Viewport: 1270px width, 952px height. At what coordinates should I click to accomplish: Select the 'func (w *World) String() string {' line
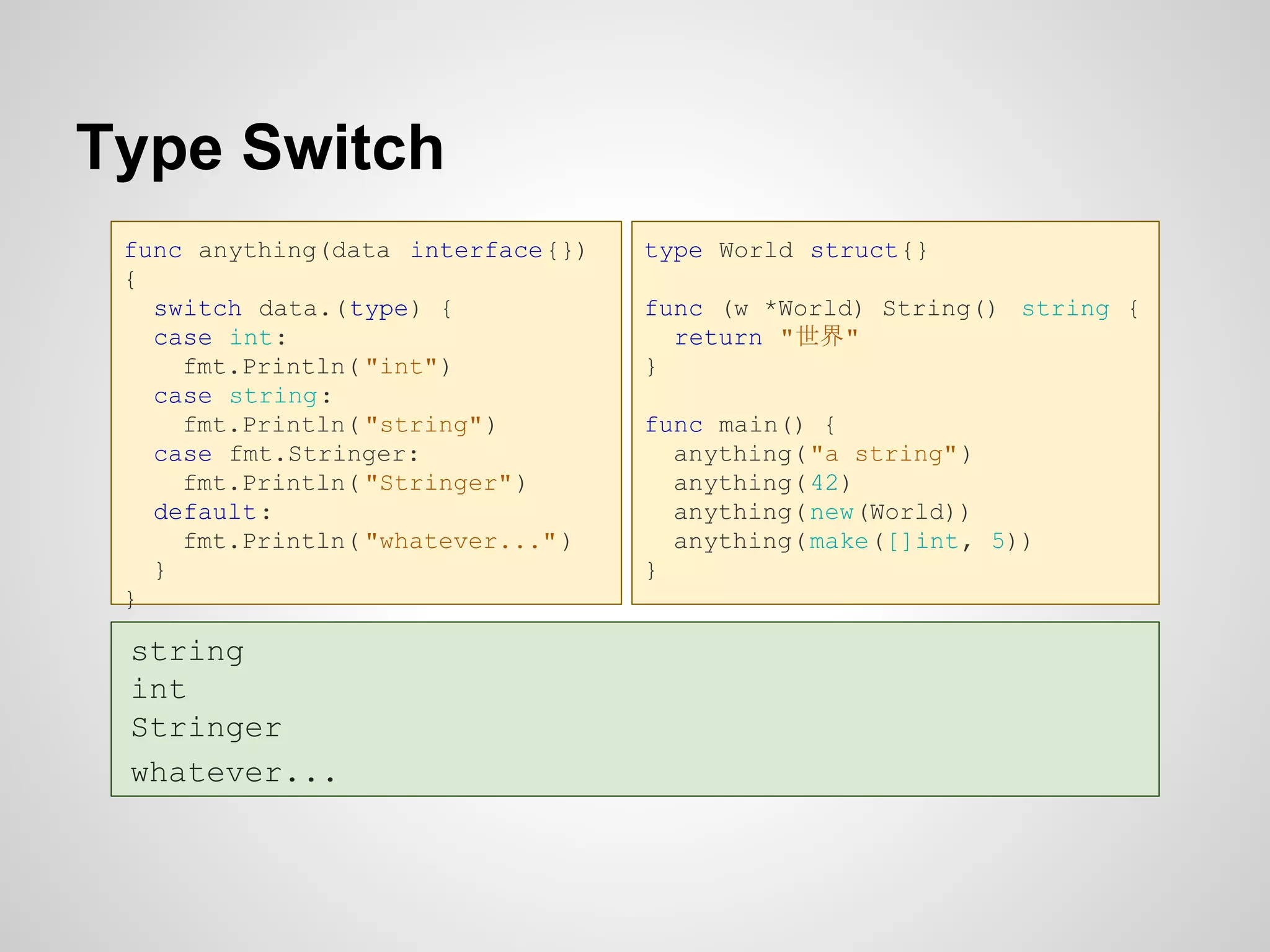point(892,309)
